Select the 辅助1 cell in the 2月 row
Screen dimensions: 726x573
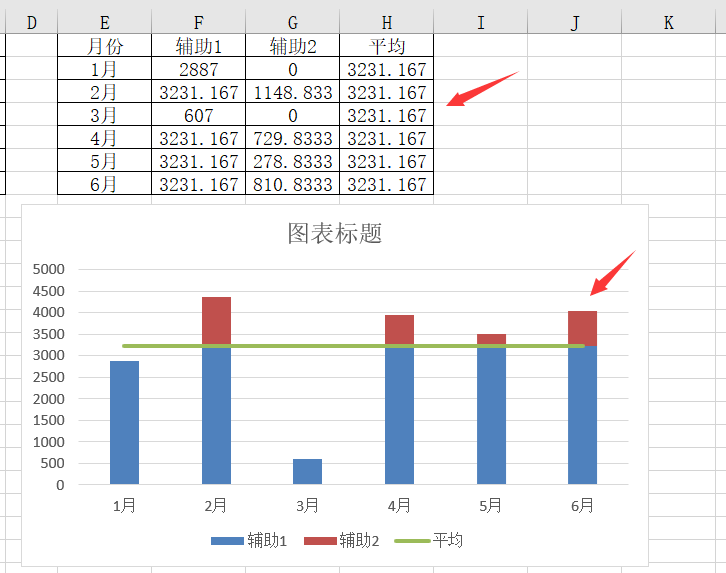click(199, 92)
